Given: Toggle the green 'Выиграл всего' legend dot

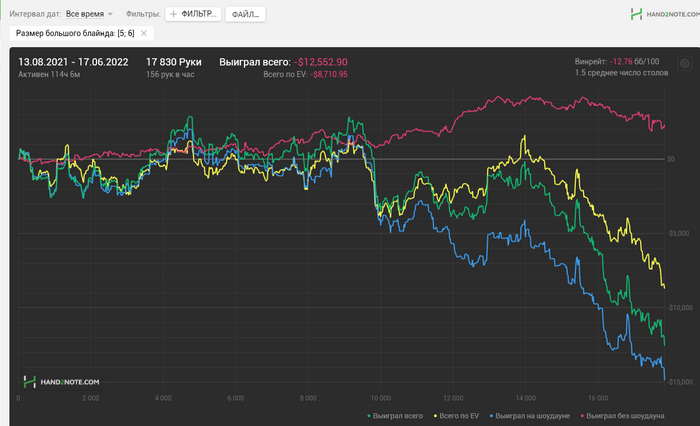Looking at the screenshot, I should tap(370, 414).
